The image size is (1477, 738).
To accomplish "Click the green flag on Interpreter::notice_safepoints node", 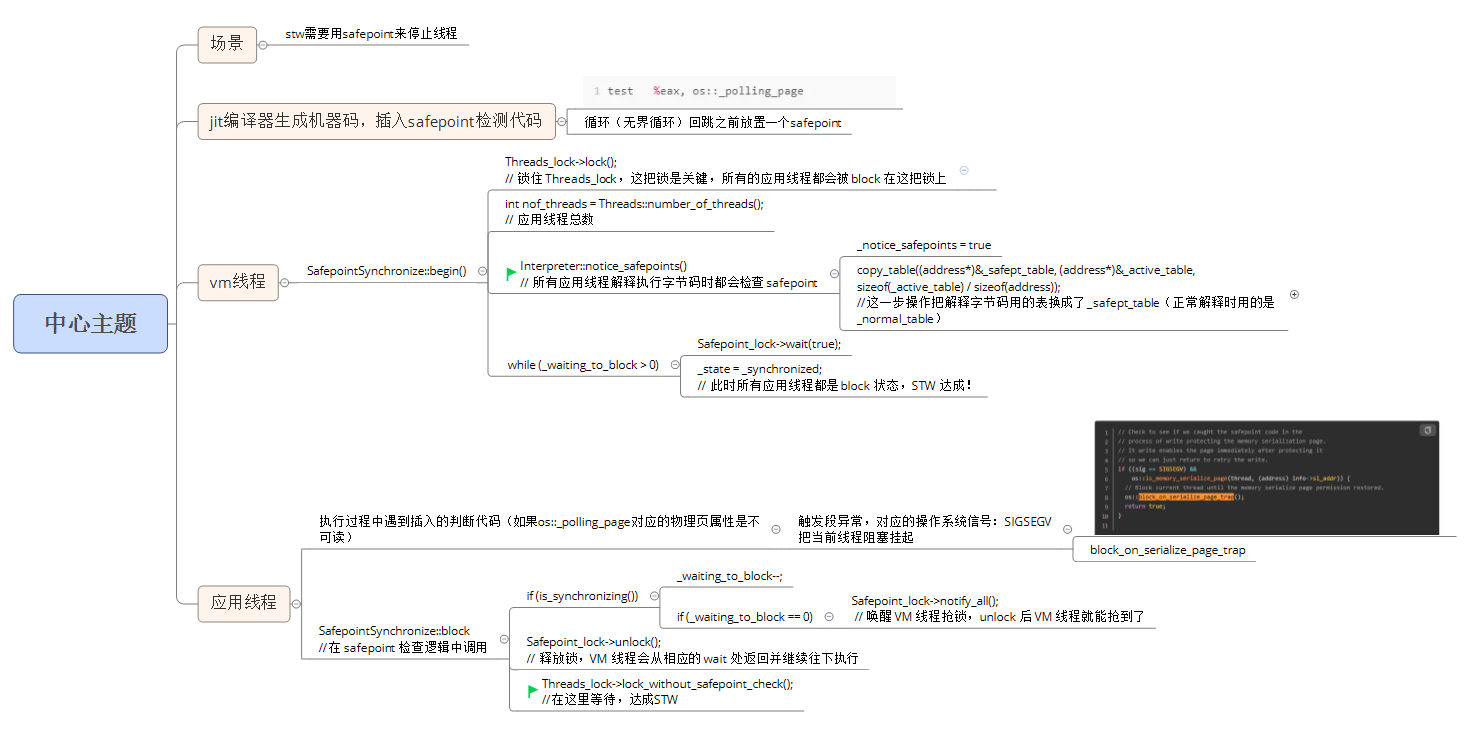I will (x=512, y=273).
